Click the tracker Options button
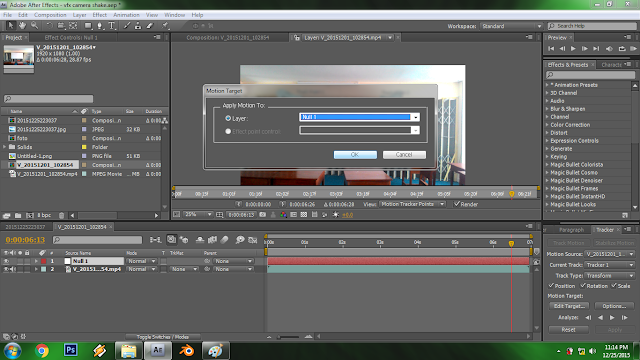 pos(614,306)
